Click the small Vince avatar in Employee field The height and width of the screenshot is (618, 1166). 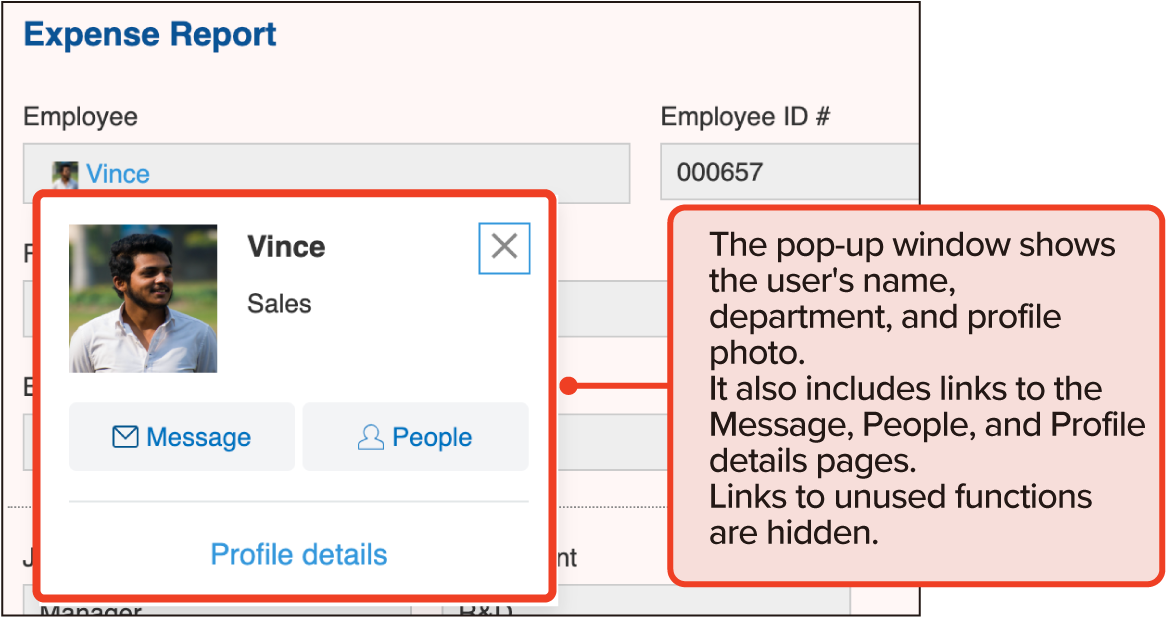[65, 174]
